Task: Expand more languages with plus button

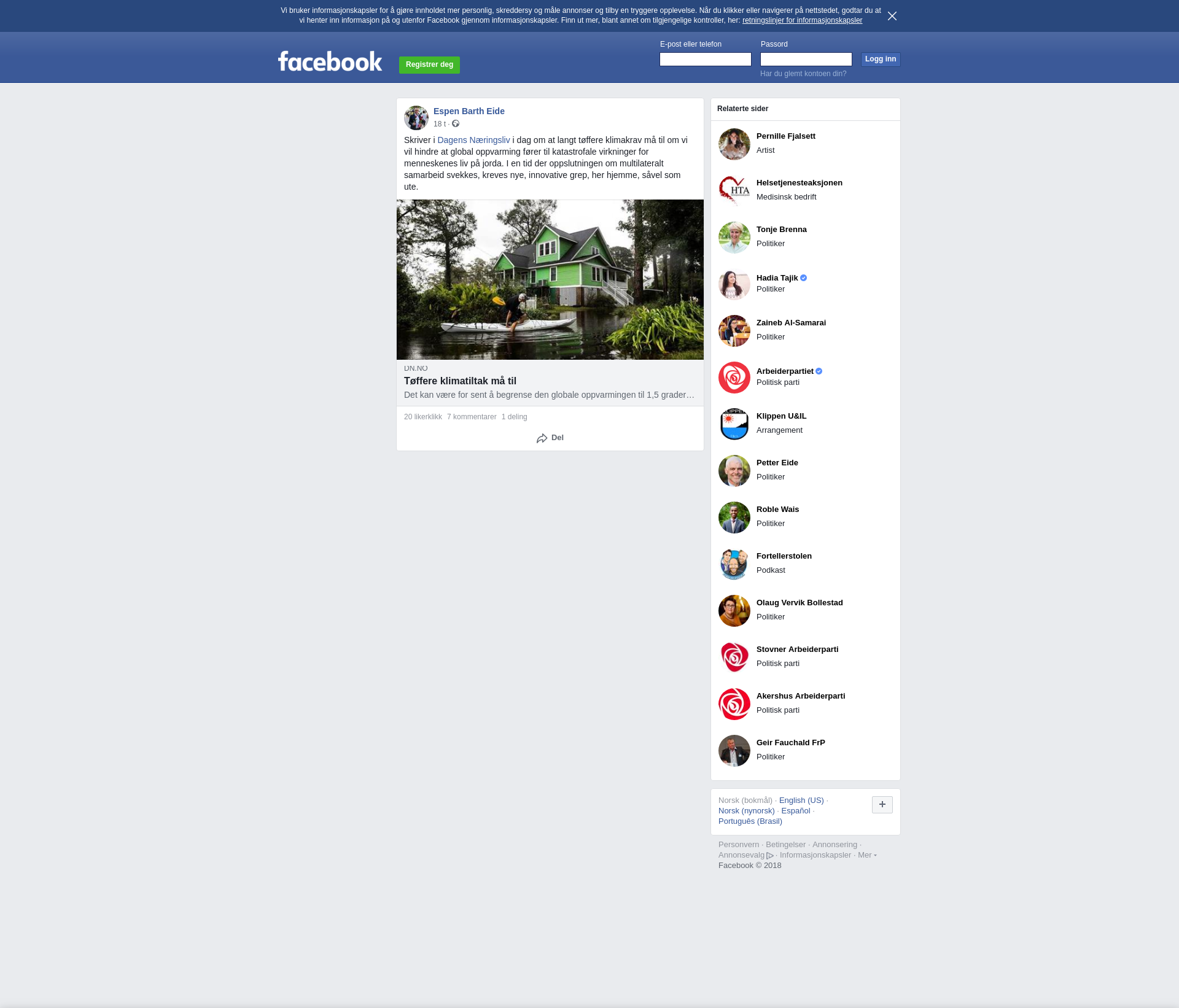Action: click(882, 805)
